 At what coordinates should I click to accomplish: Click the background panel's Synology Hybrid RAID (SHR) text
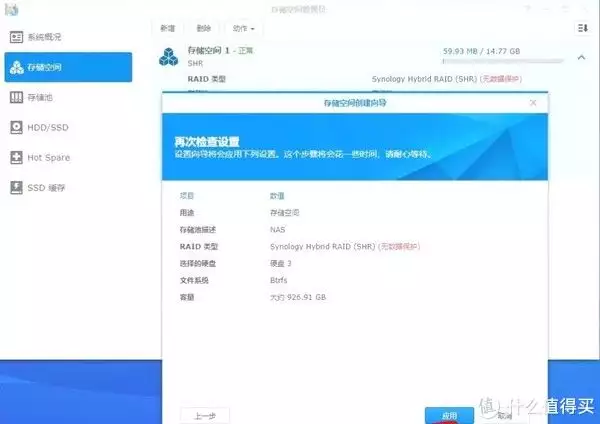tap(424, 79)
